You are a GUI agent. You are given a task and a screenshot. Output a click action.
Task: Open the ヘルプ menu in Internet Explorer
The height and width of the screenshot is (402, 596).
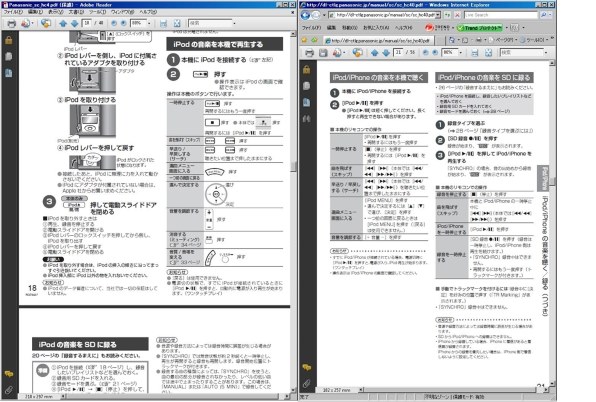403,28
